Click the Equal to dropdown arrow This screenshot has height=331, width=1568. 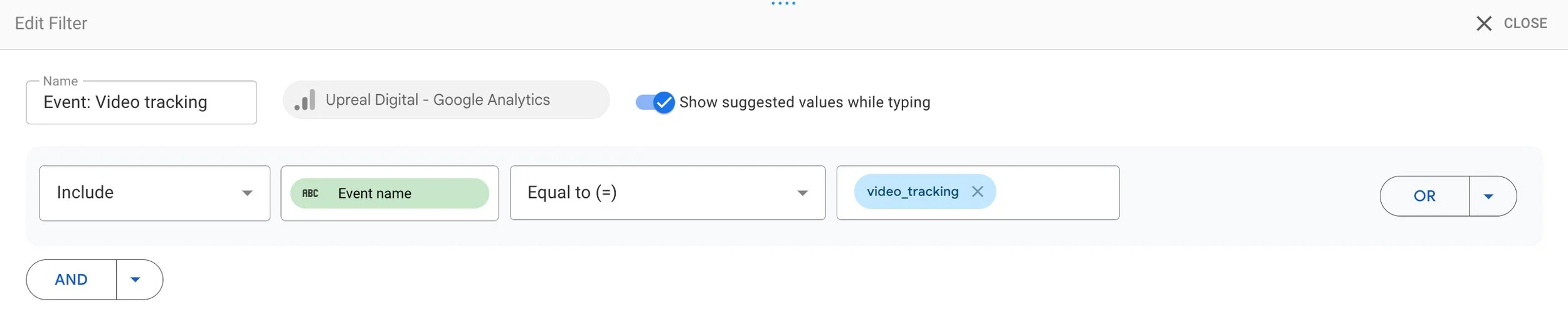coord(802,193)
